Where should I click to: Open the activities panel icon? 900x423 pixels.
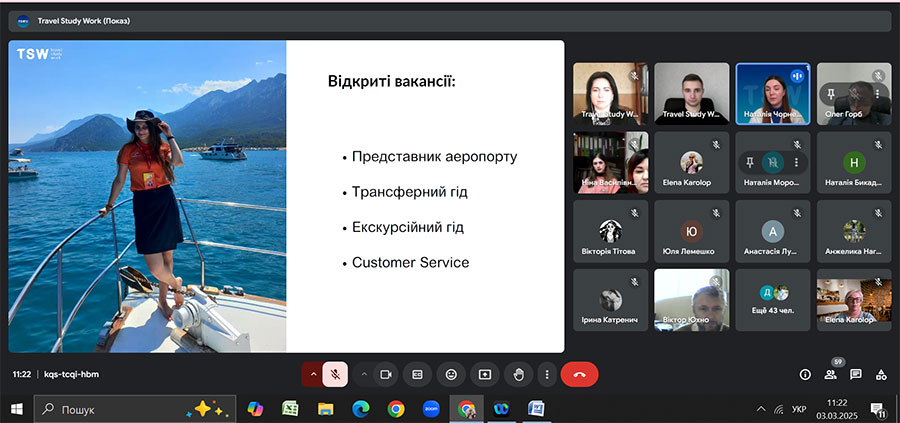pos(881,375)
